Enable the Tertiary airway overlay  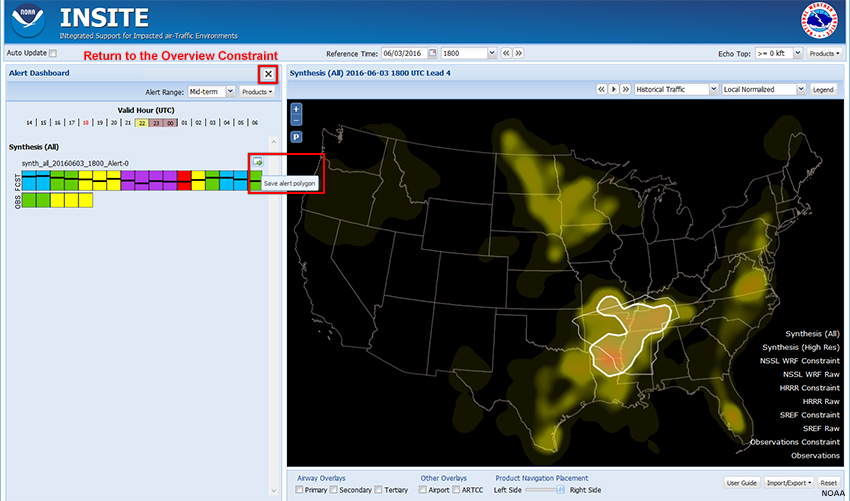tap(378, 490)
